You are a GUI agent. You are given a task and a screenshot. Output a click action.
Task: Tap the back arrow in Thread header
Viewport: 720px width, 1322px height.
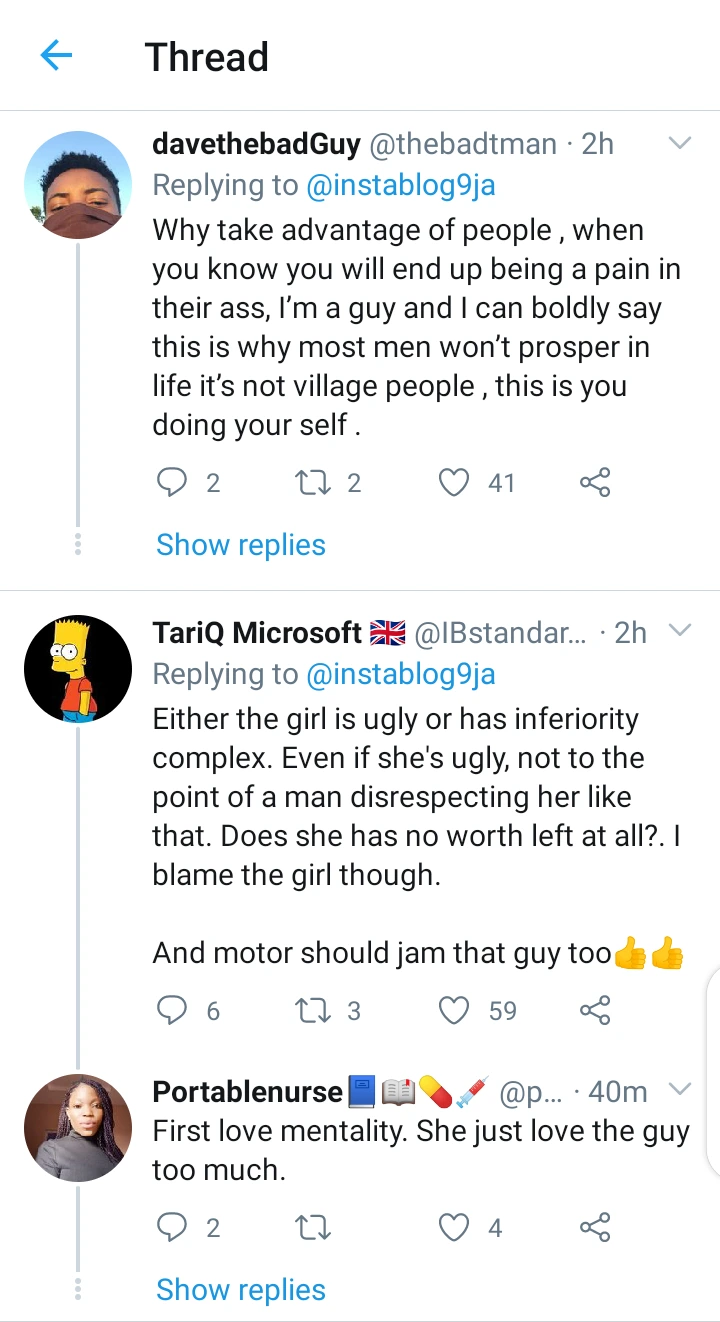[x=57, y=57]
